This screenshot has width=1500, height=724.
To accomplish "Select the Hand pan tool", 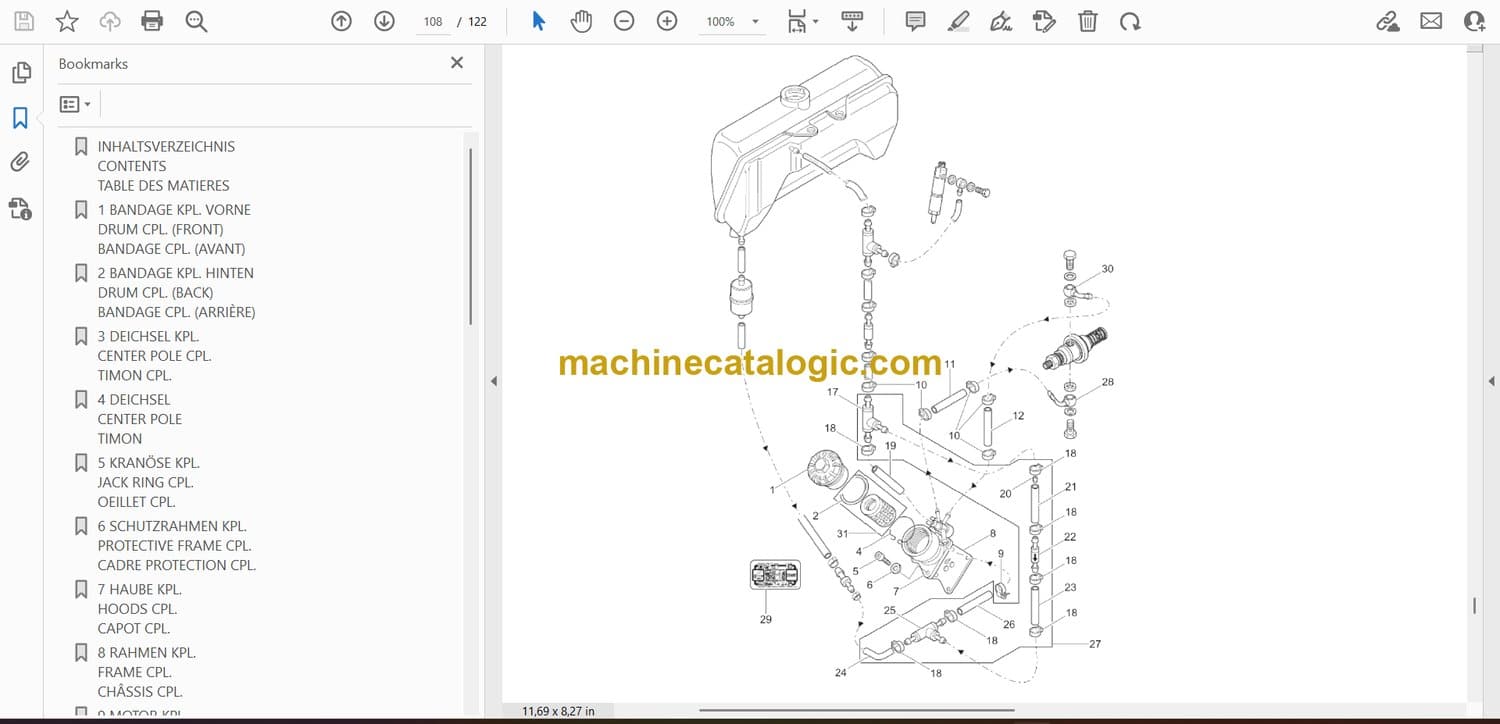I will 581,21.
